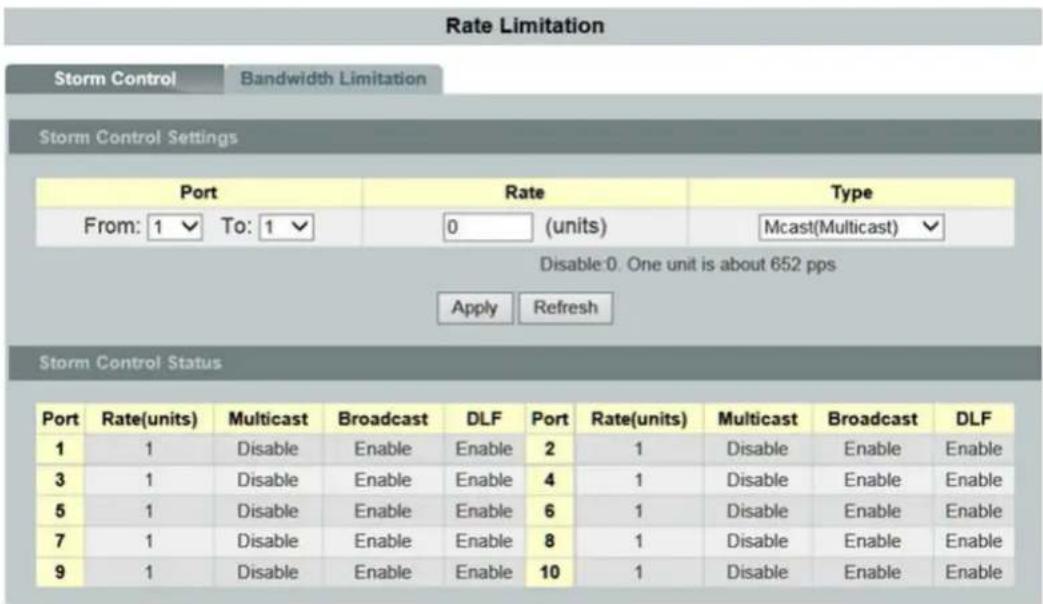Click the Rate Limitation page title
Image resolution: width=1043 pixels, height=604 pixels.
pyautogui.click(x=525, y=26)
